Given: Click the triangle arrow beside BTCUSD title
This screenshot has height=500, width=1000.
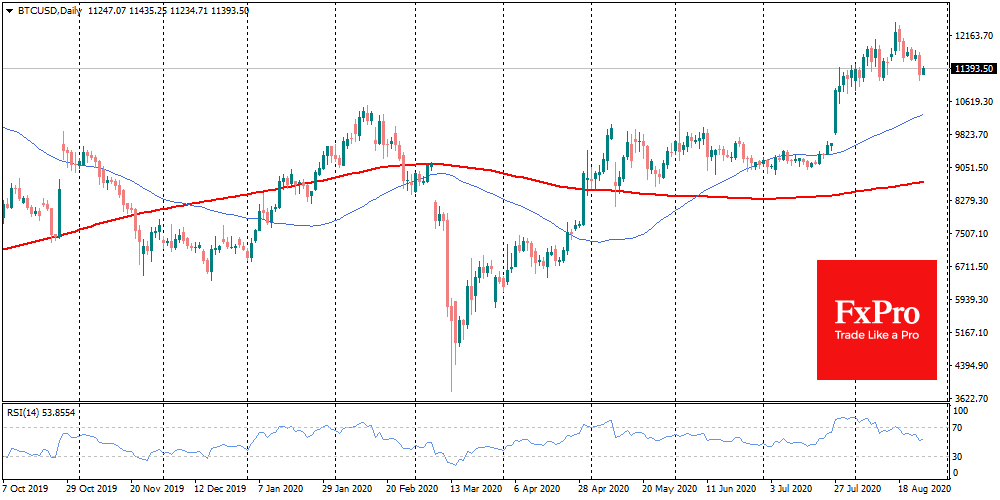Looking at the screenshot, I should click(8, 8).
